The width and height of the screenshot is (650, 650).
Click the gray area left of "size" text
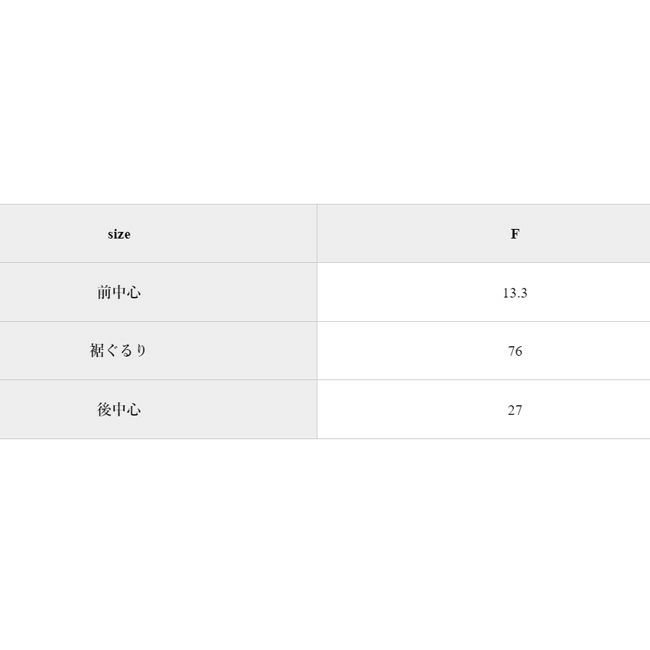[50, 234]
